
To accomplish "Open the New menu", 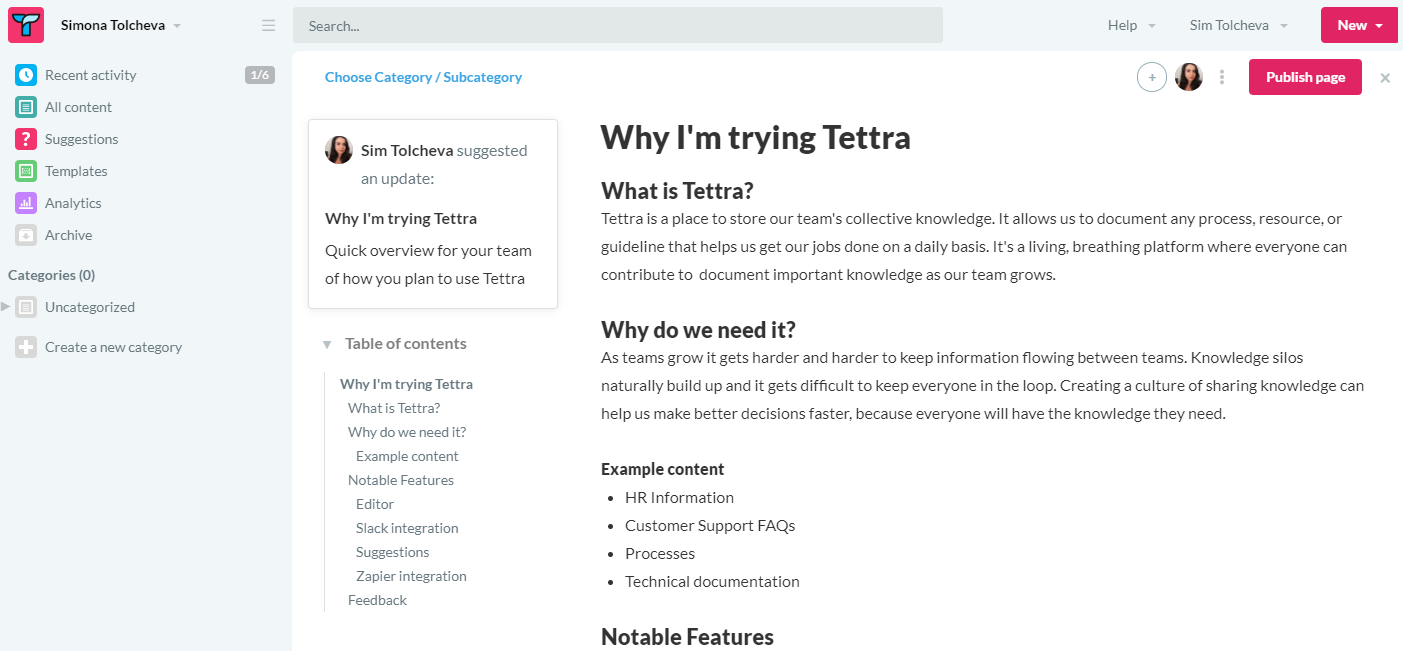I will 1359,25.
